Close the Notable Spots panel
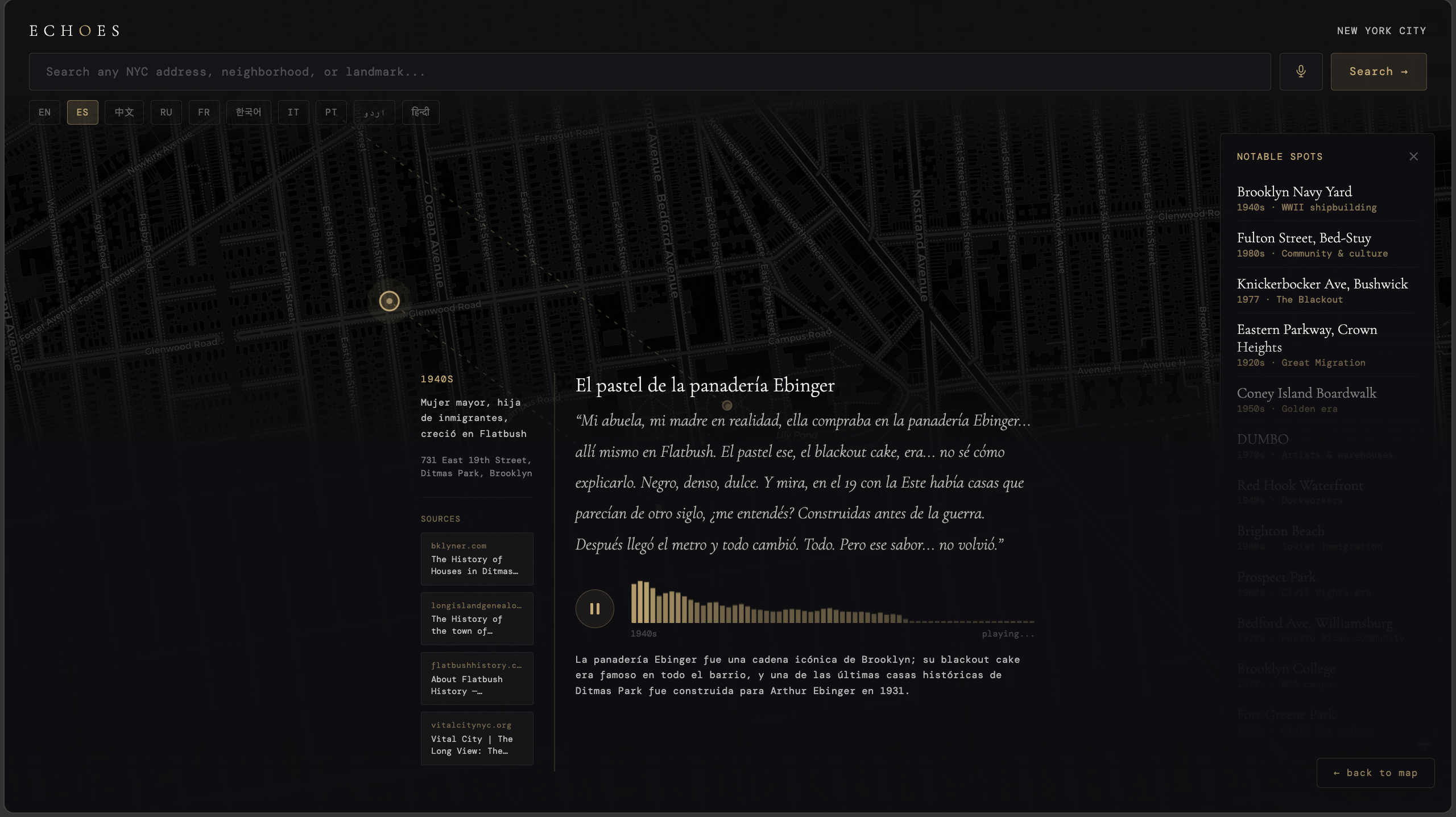Viewport: 1456px width, 817px height. (1413, 156)
